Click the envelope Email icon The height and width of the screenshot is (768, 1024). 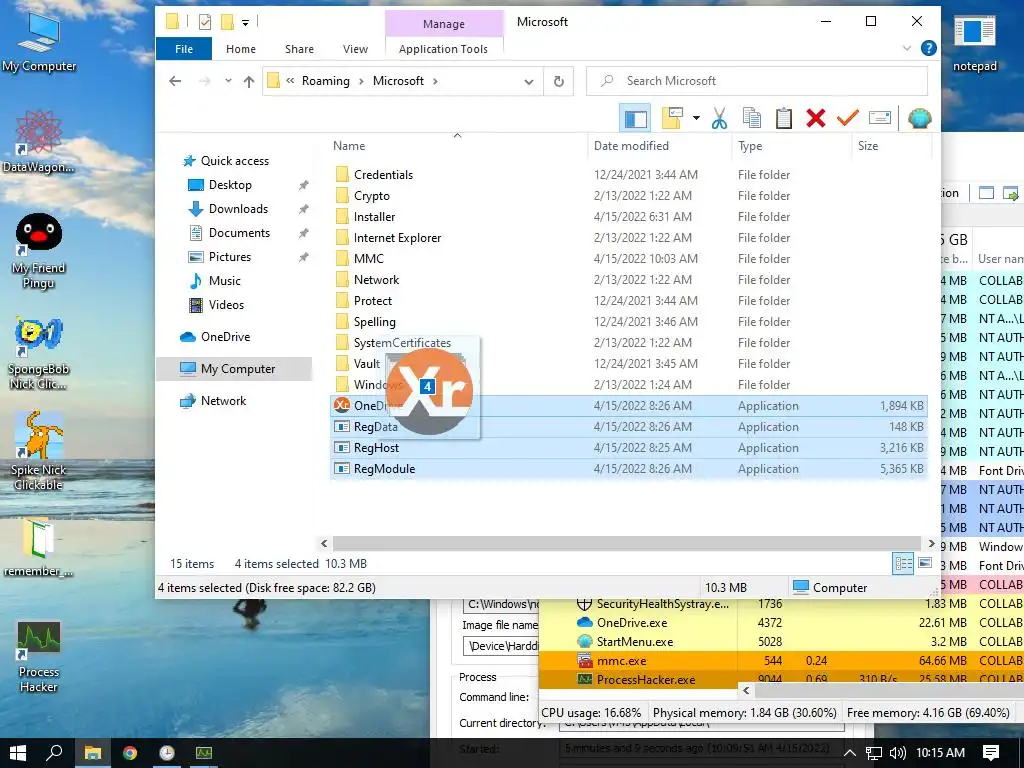click(x=880, y=118)
